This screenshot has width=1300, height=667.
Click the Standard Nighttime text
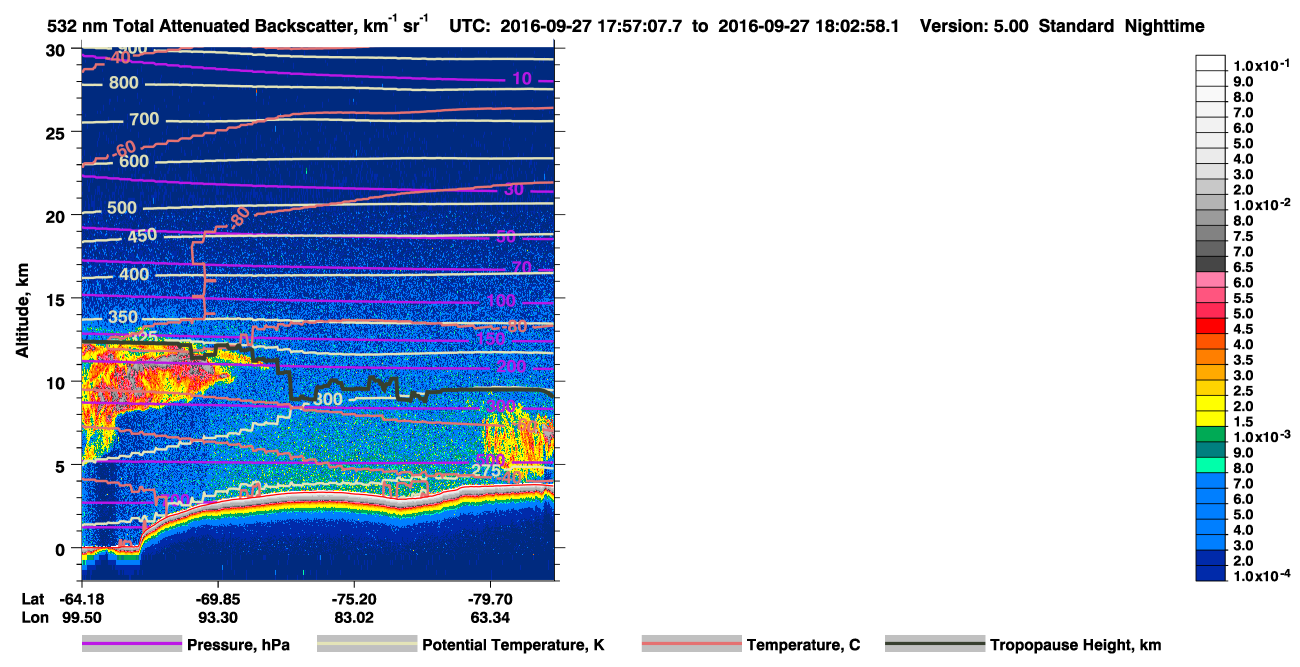point(1122,26)
